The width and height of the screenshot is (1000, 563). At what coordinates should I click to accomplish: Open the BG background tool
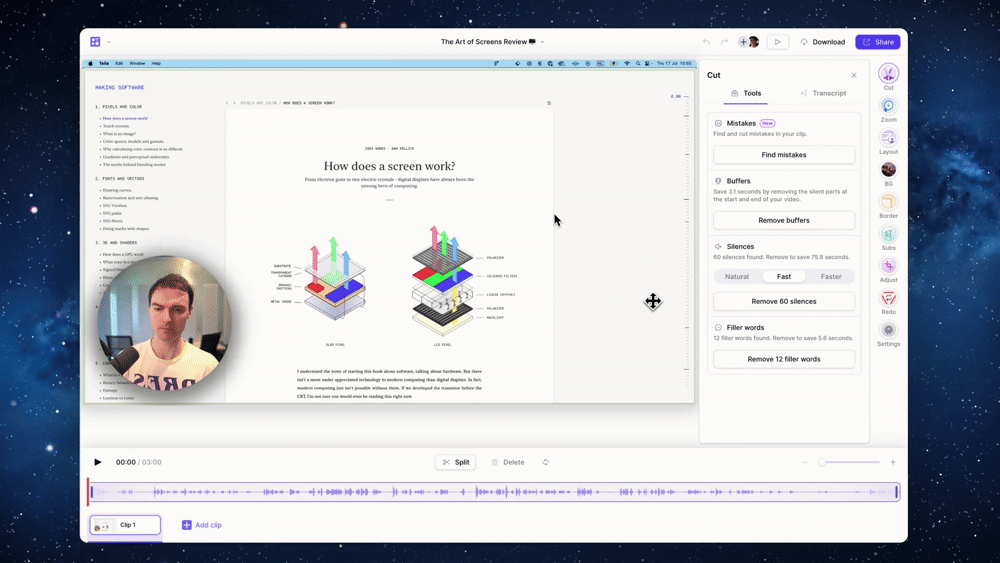(888, 173)
